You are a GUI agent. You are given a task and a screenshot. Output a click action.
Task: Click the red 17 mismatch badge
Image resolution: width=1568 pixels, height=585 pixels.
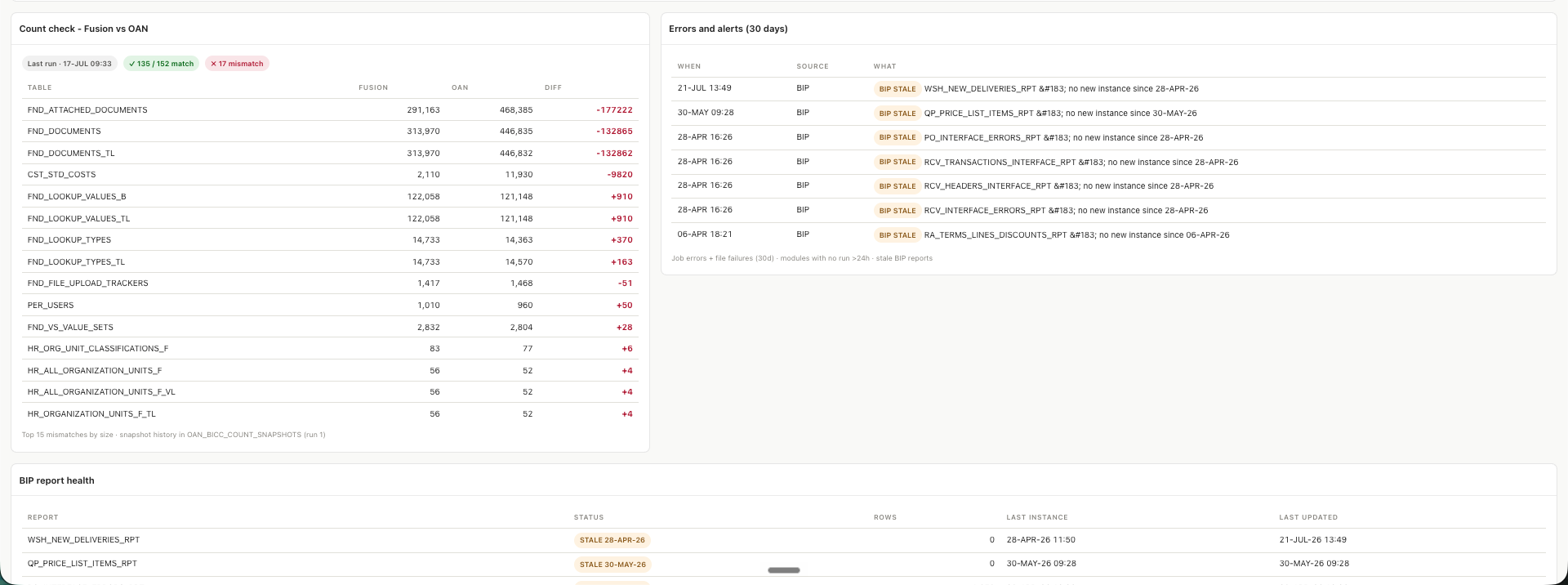pos(237,64)
